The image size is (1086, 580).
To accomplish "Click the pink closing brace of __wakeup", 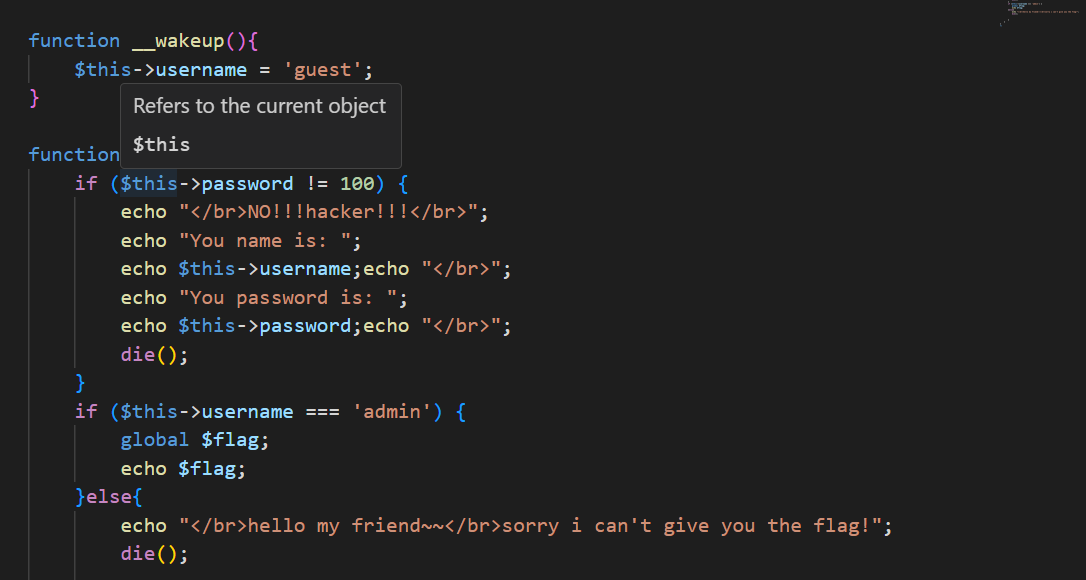I will click(x=34, y=98).
